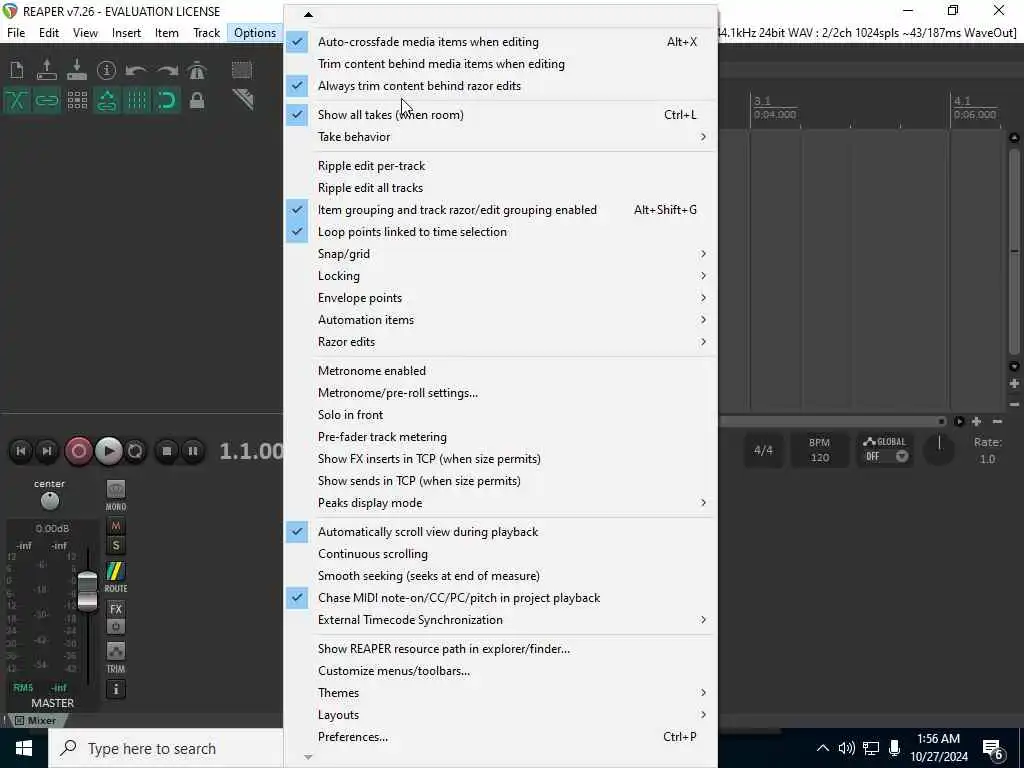1024x768 pixels.
Task: Expand the Take behavior submenu
Action: 500,137
